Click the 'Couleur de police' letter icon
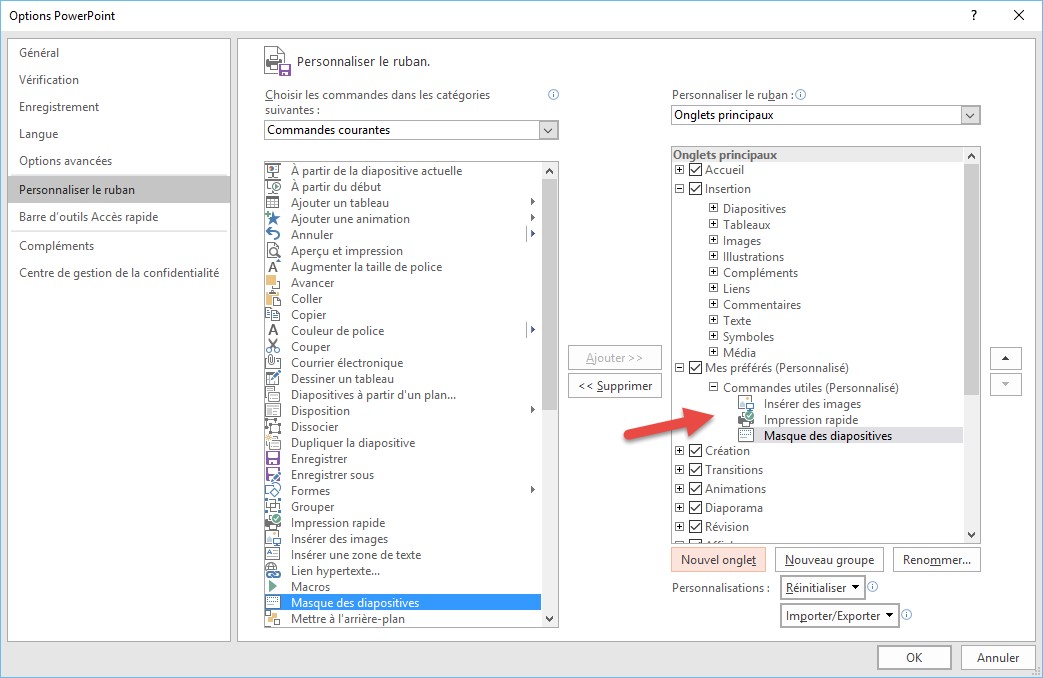Image resolution: width=1043 pixels, height=678 pixels. click(273, 330)
